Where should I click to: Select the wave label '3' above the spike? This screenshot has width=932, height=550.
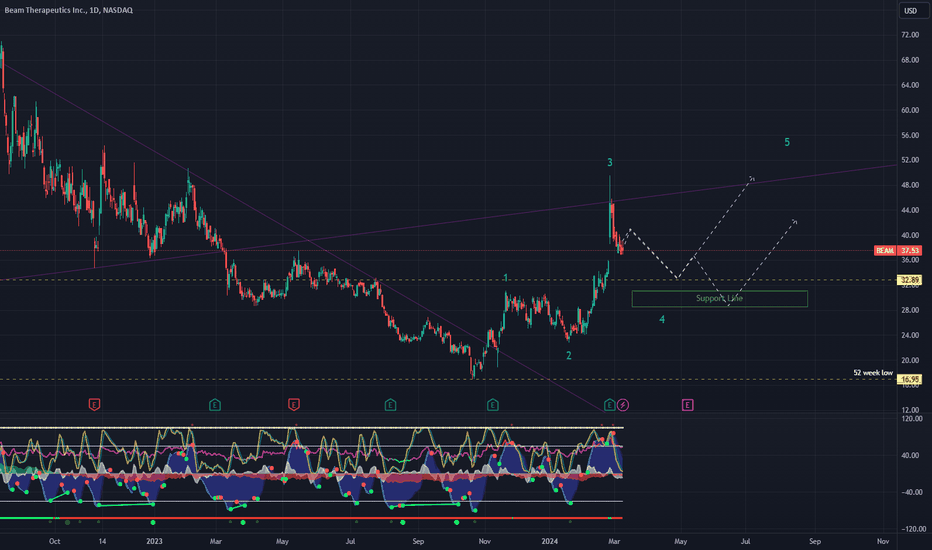point(609,162)
